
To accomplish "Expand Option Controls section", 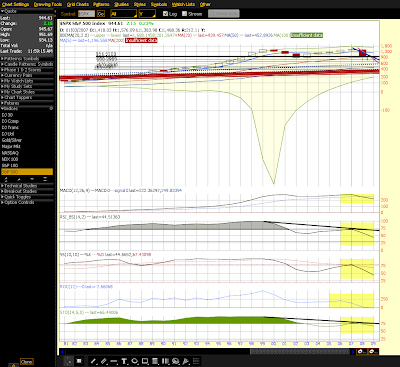I will [x=27, y=202].
